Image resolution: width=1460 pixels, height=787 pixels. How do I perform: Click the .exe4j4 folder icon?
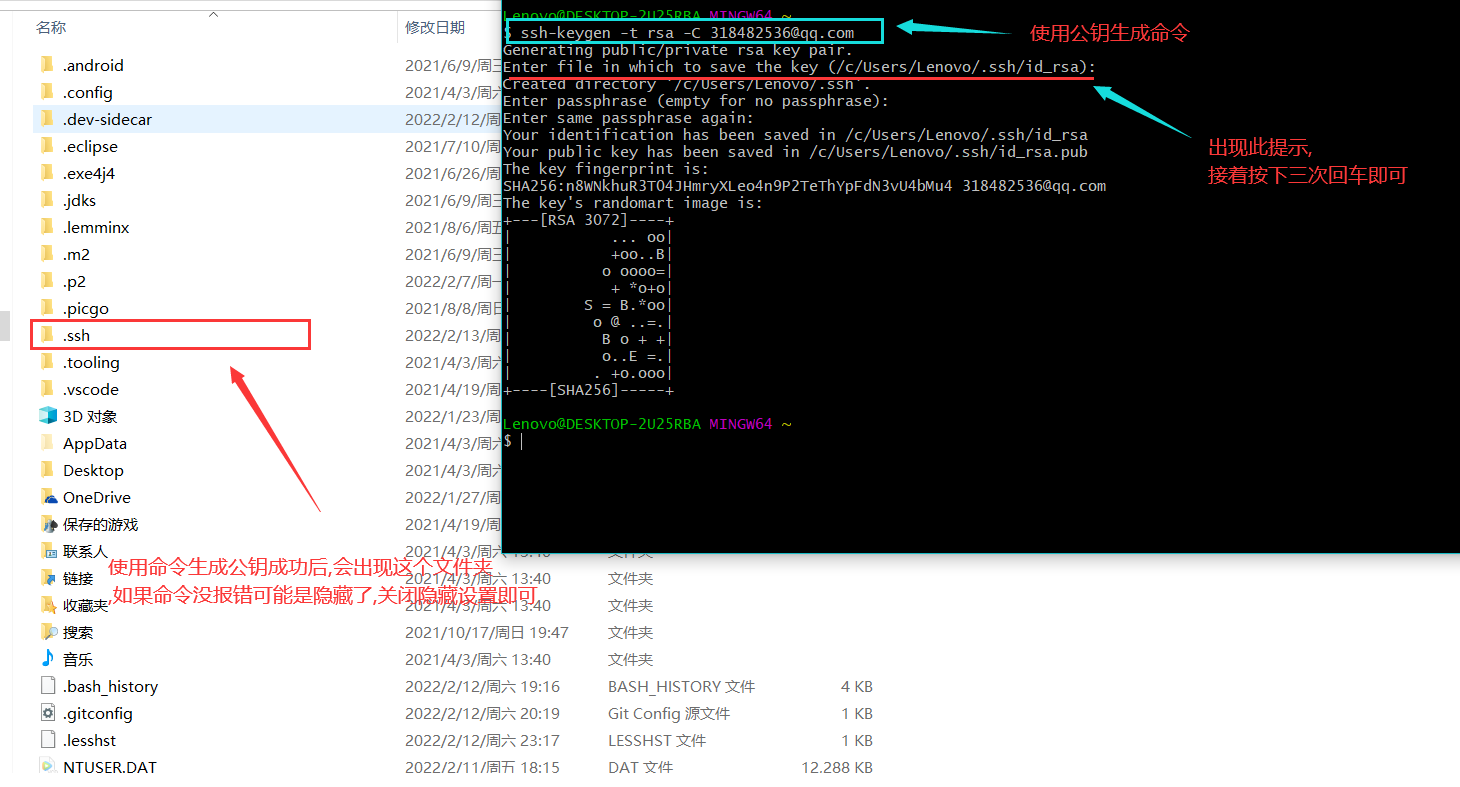tap(47, 173)
